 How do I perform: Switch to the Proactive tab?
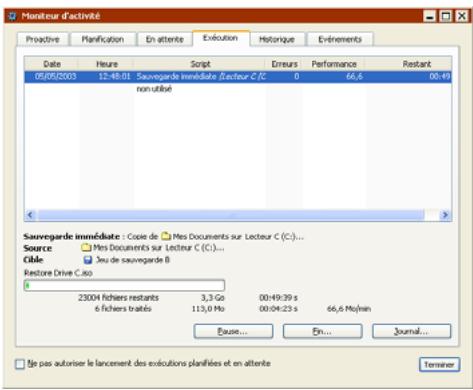[x=43, y=39]
